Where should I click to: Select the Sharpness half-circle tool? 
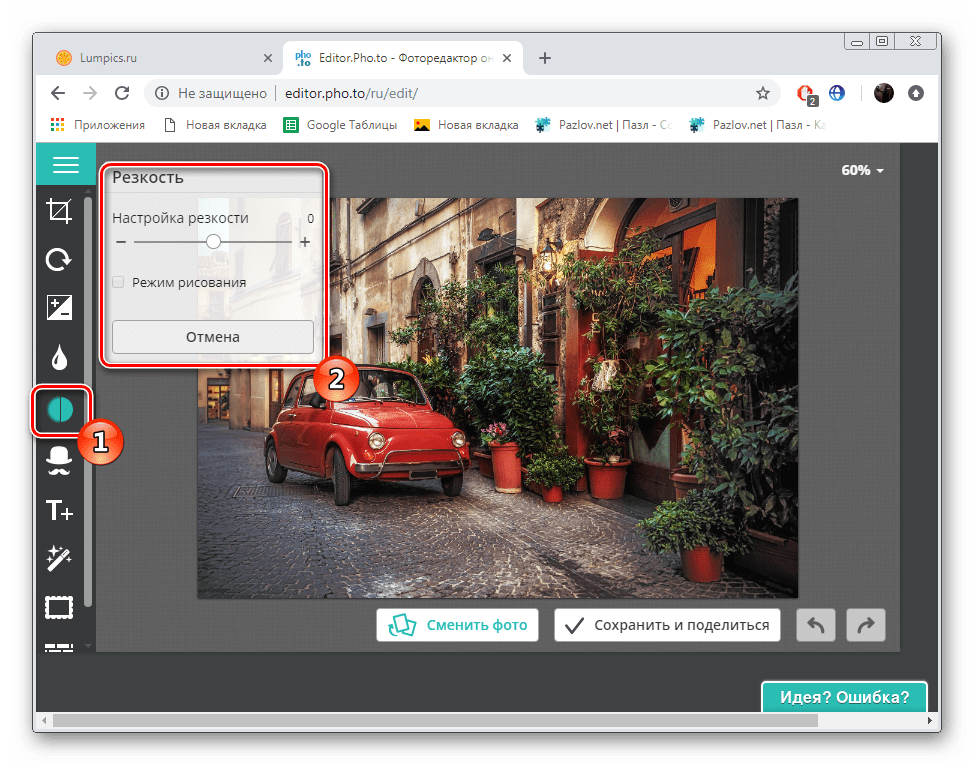coord(60,410)
